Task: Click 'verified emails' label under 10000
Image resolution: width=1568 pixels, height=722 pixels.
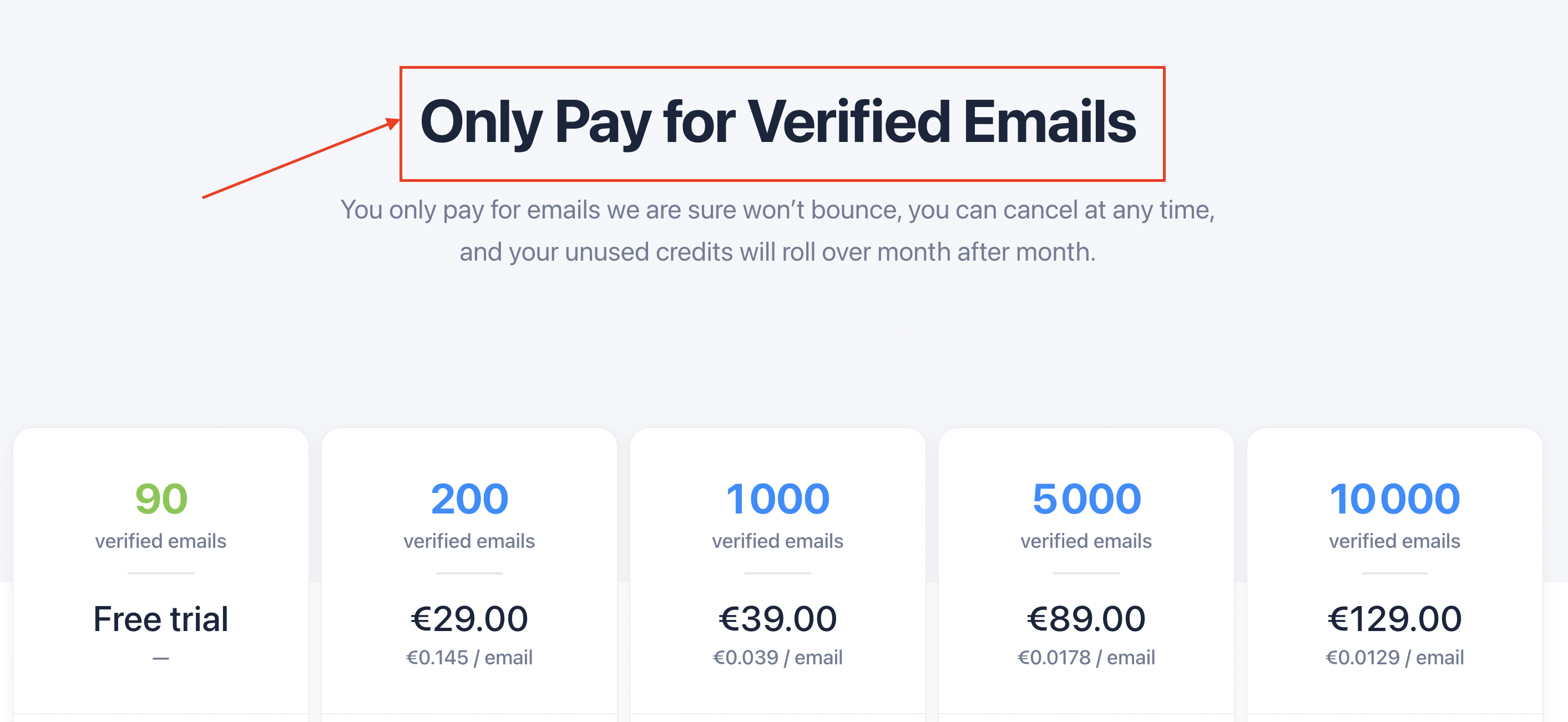Action: [x=1394, y=541]
